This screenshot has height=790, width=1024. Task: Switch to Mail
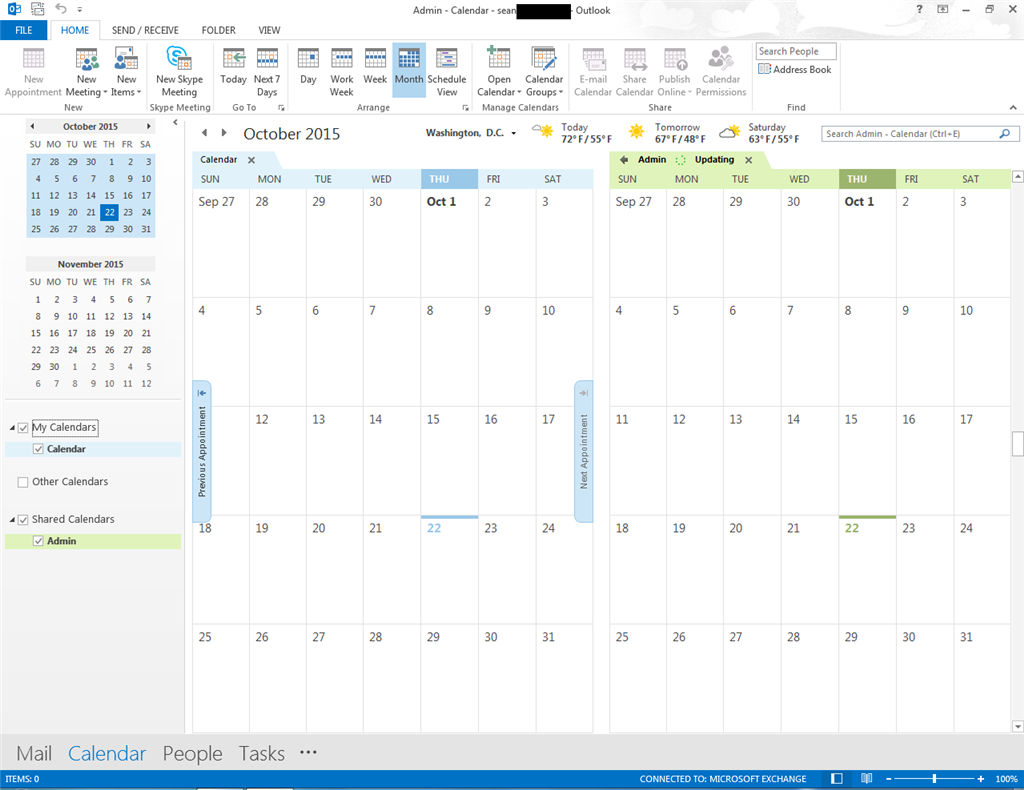pos(34,753)
